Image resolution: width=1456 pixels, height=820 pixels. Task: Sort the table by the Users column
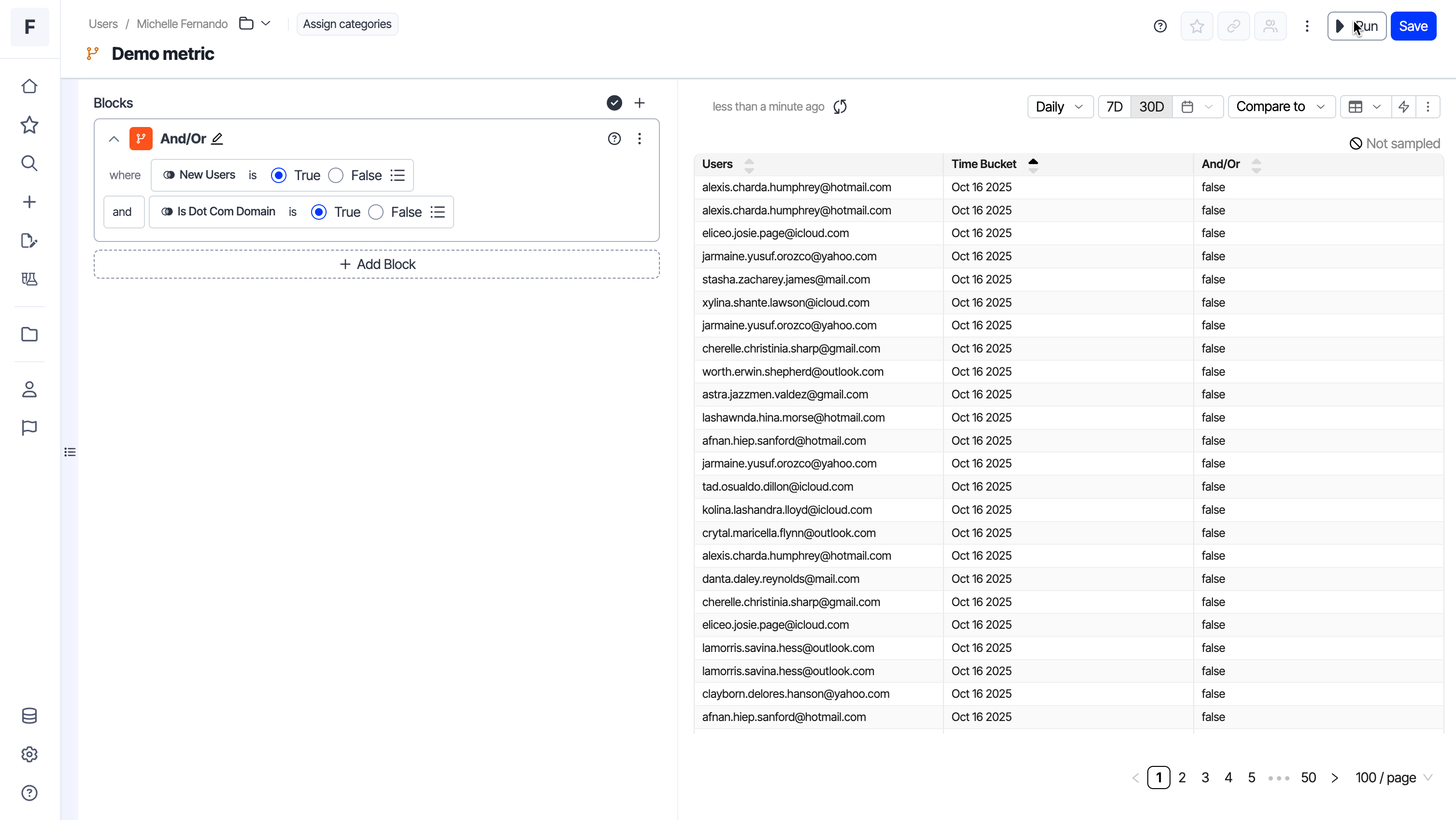pos(749,165)
